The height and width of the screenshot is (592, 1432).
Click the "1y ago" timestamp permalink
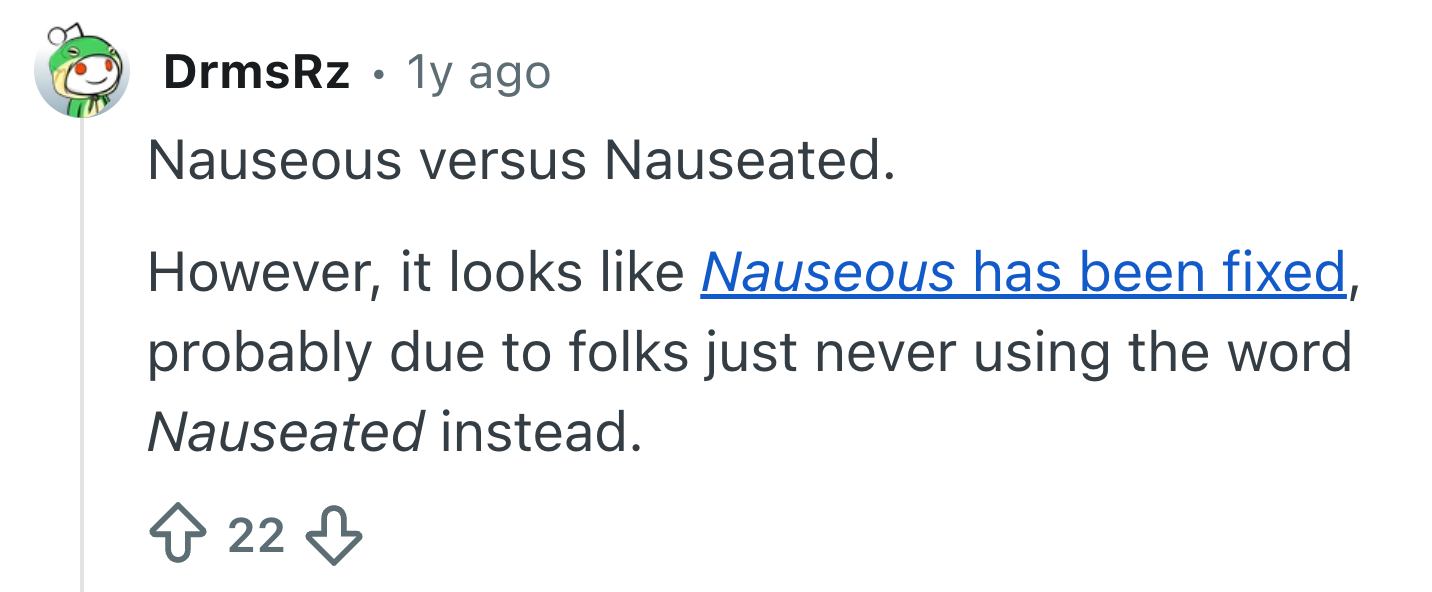pos(478,73)
